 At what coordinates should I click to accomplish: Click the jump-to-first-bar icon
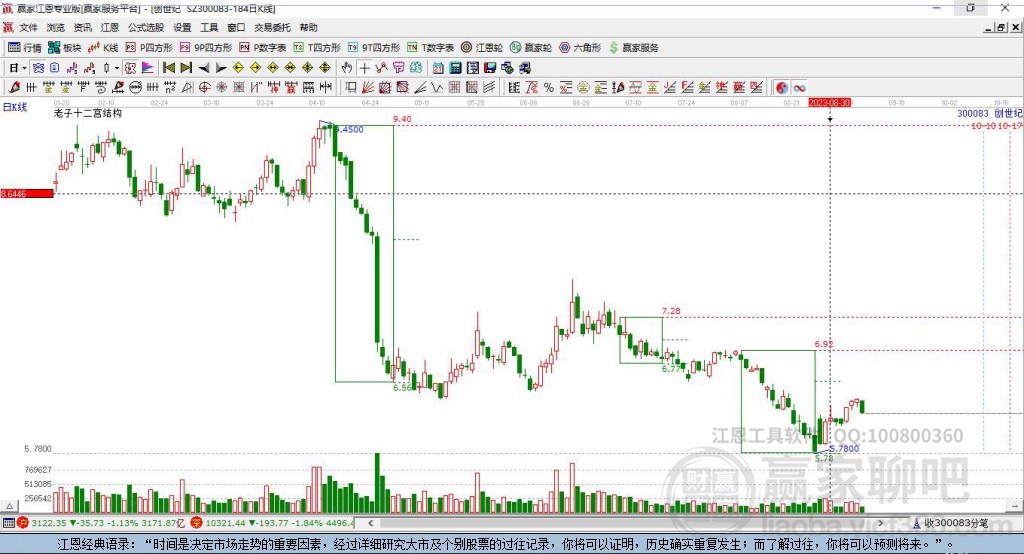(168, 68)
